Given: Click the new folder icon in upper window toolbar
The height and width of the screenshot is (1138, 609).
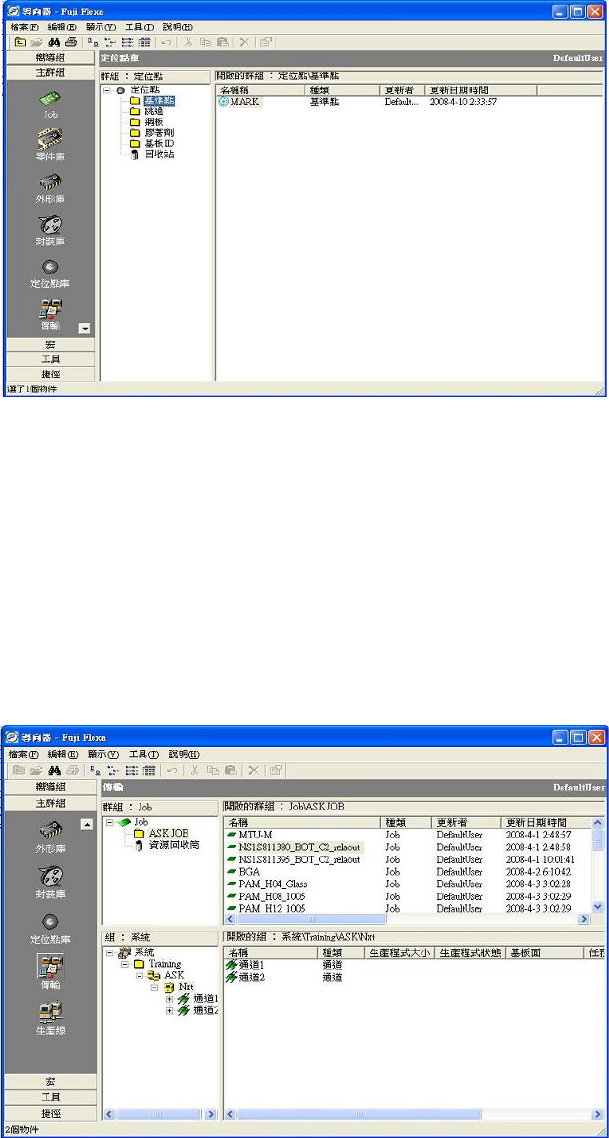Looking at the screenshot, I should click(x=20, y=42).
